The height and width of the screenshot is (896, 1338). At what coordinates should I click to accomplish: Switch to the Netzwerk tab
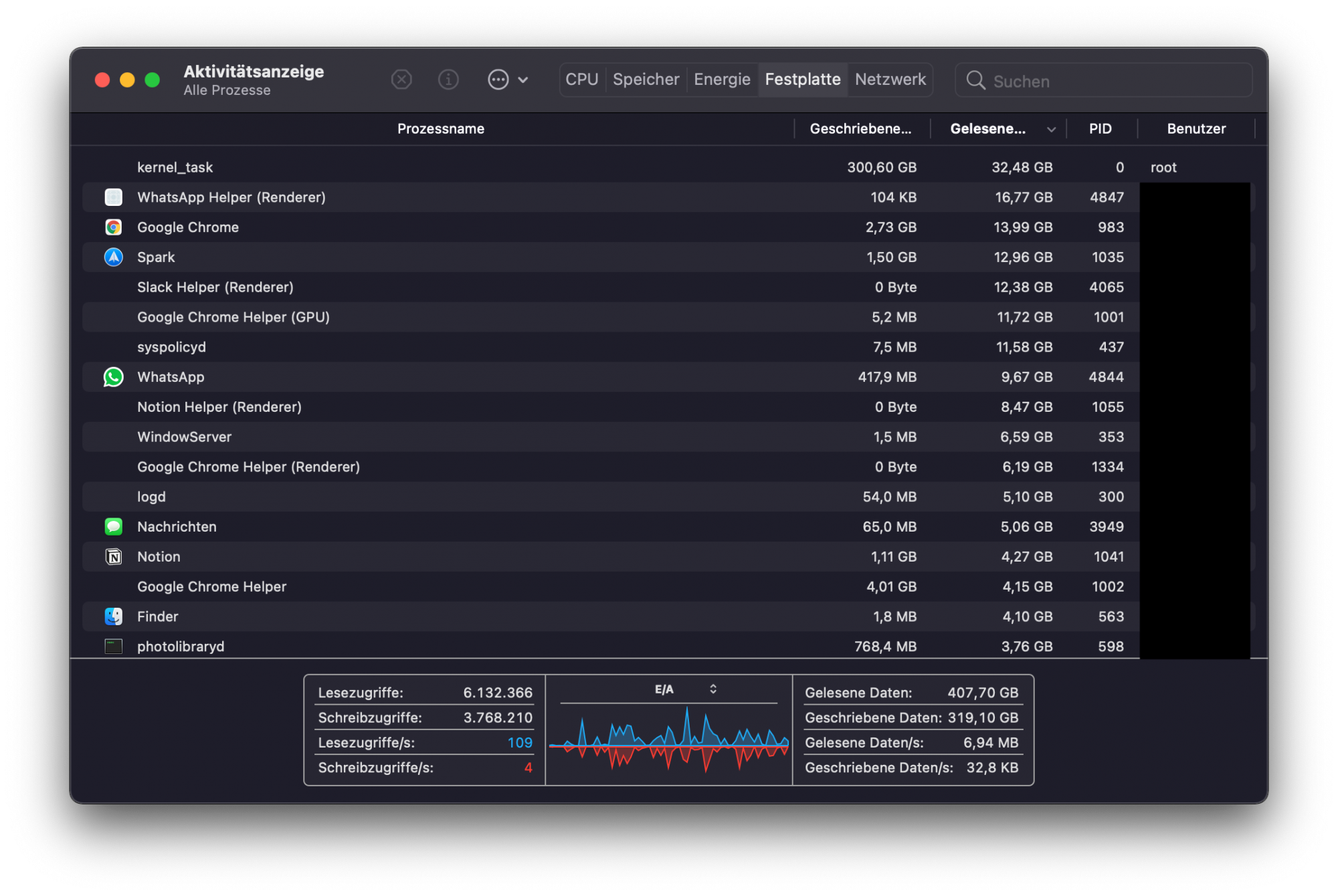click(x=890, y=80)
